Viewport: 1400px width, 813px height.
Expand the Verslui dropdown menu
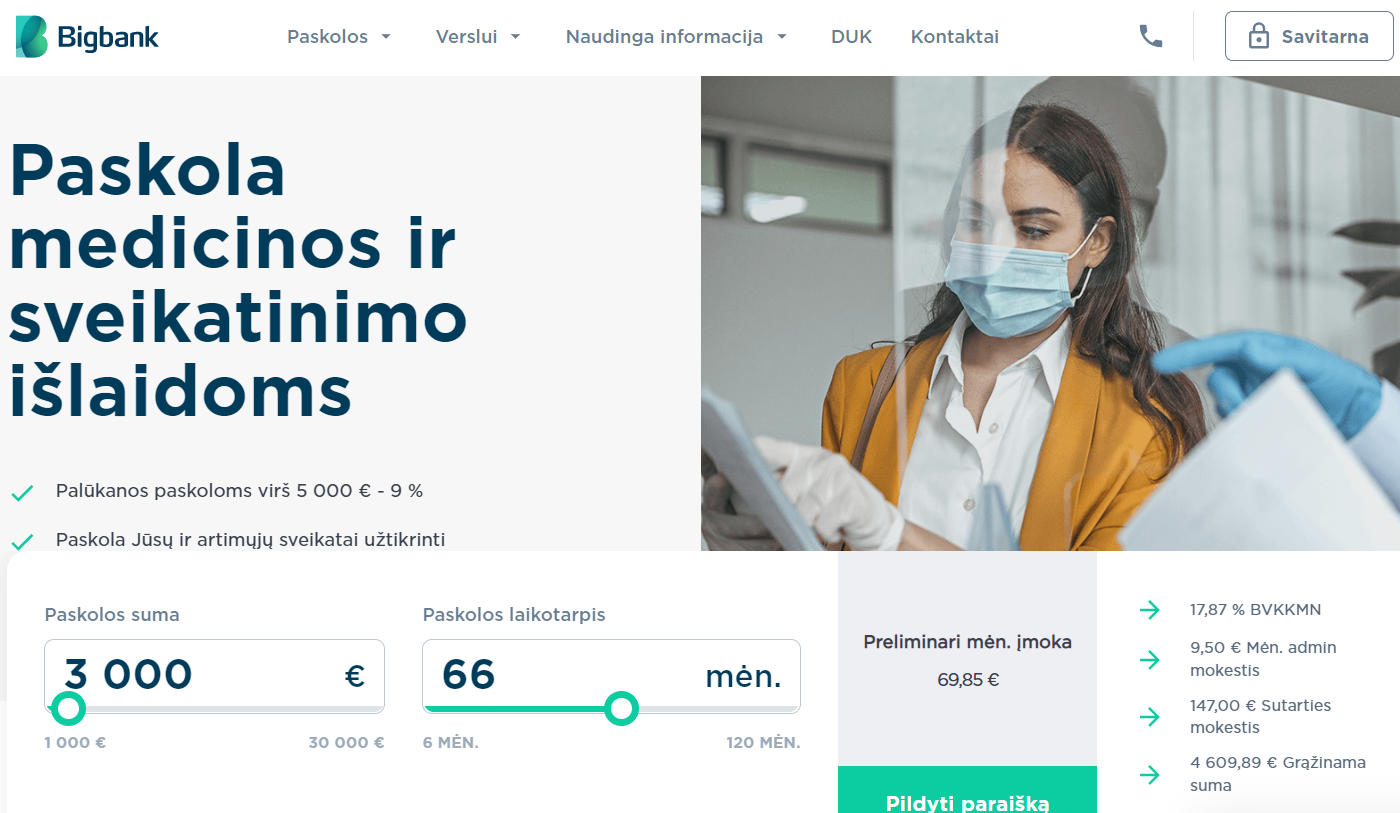coord(479,37)
